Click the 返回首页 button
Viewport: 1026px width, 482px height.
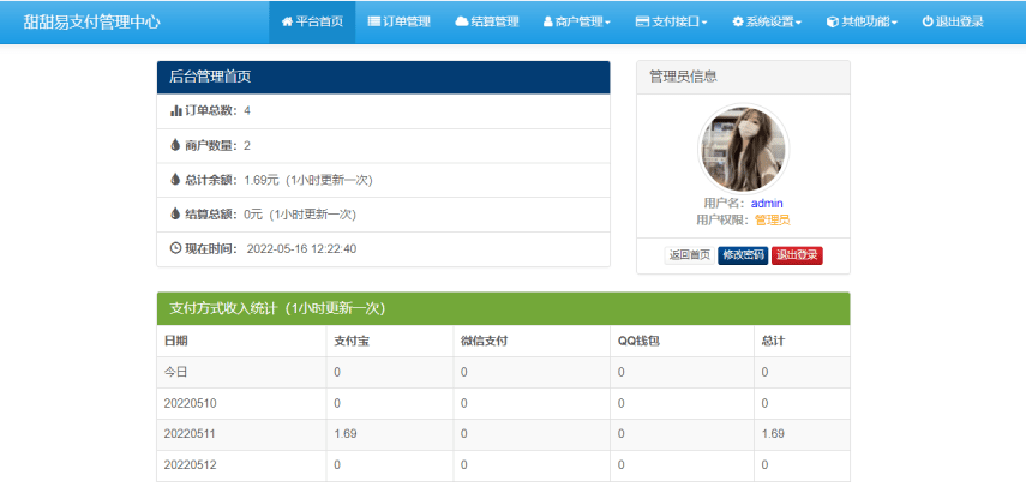690,256
